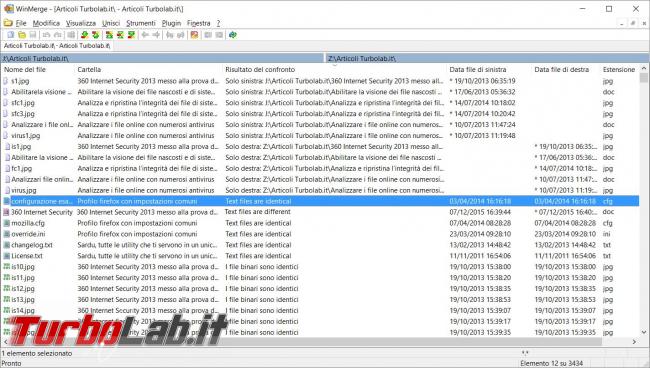Click the grey Copy to right arrow icon
Viewport: 650px width, 368px height.
(156, 35)
